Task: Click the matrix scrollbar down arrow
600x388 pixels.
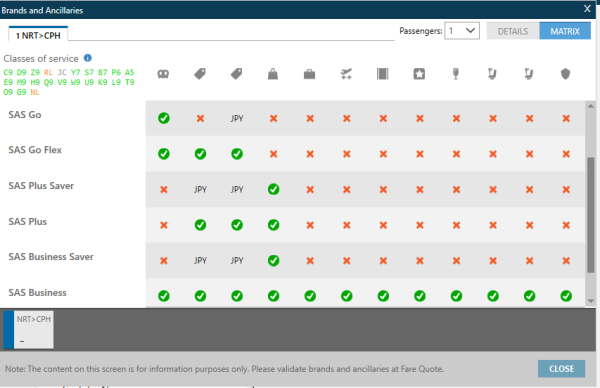Action: click(x=590, y=301)
